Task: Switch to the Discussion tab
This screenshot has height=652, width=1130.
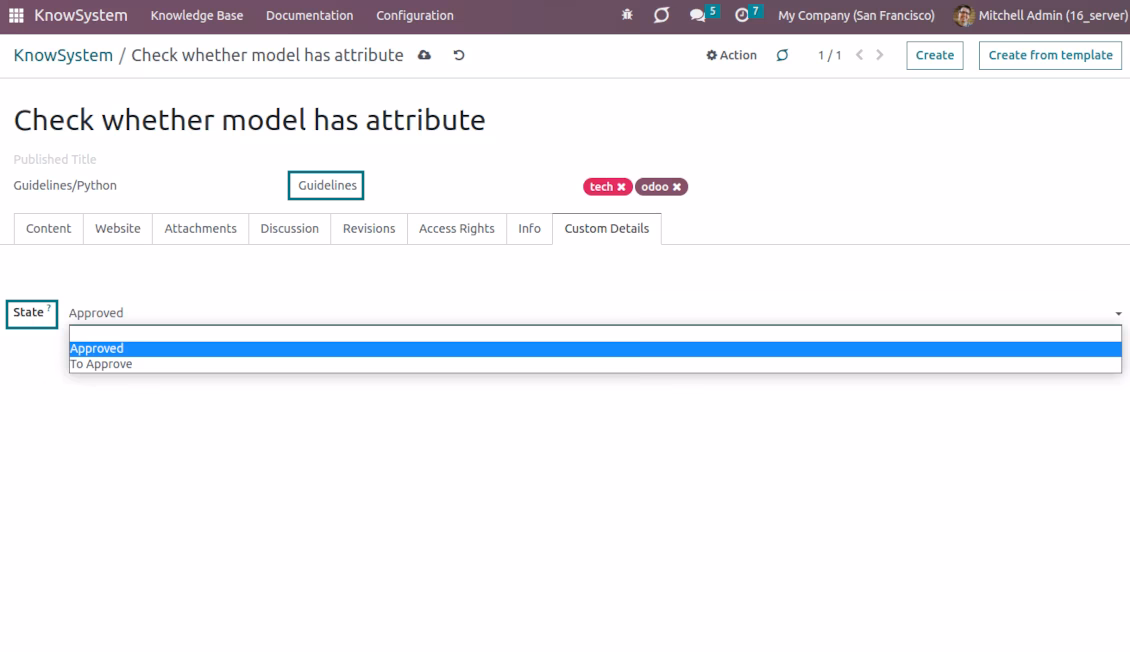Action: 290,228
